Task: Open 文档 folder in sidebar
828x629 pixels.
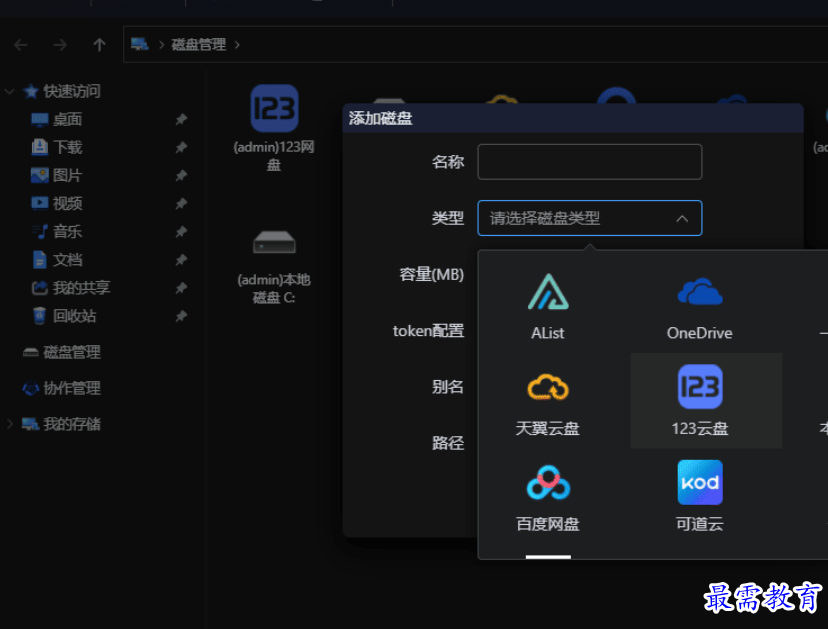Action: pos(68,260)
